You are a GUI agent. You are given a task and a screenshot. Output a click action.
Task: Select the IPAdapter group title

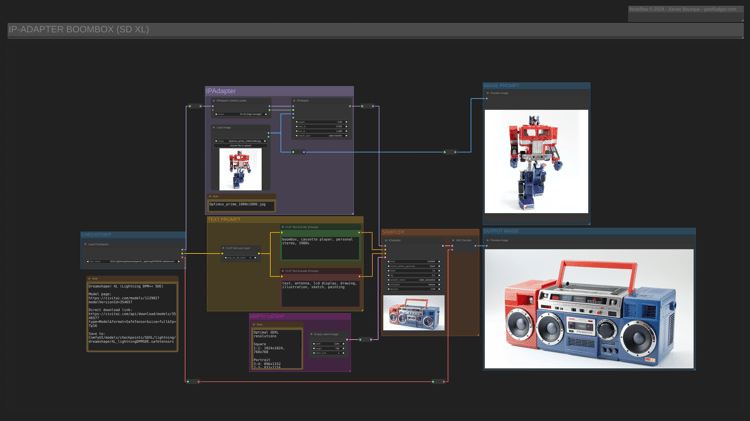tap(222, 91)
